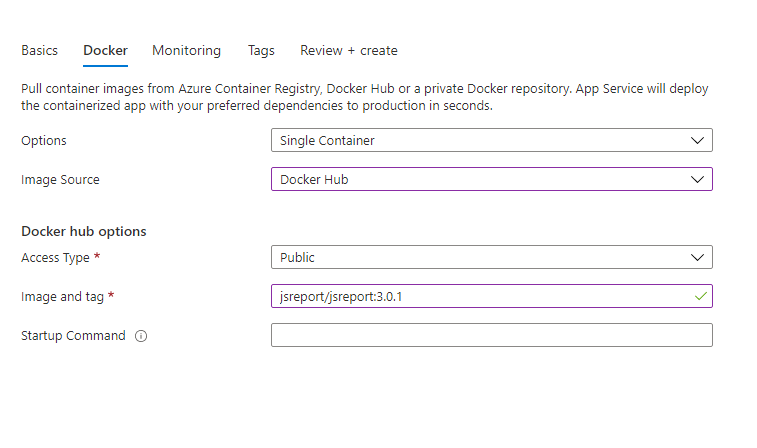
Task: Click the Image and tag label
Action: point(62,296)
